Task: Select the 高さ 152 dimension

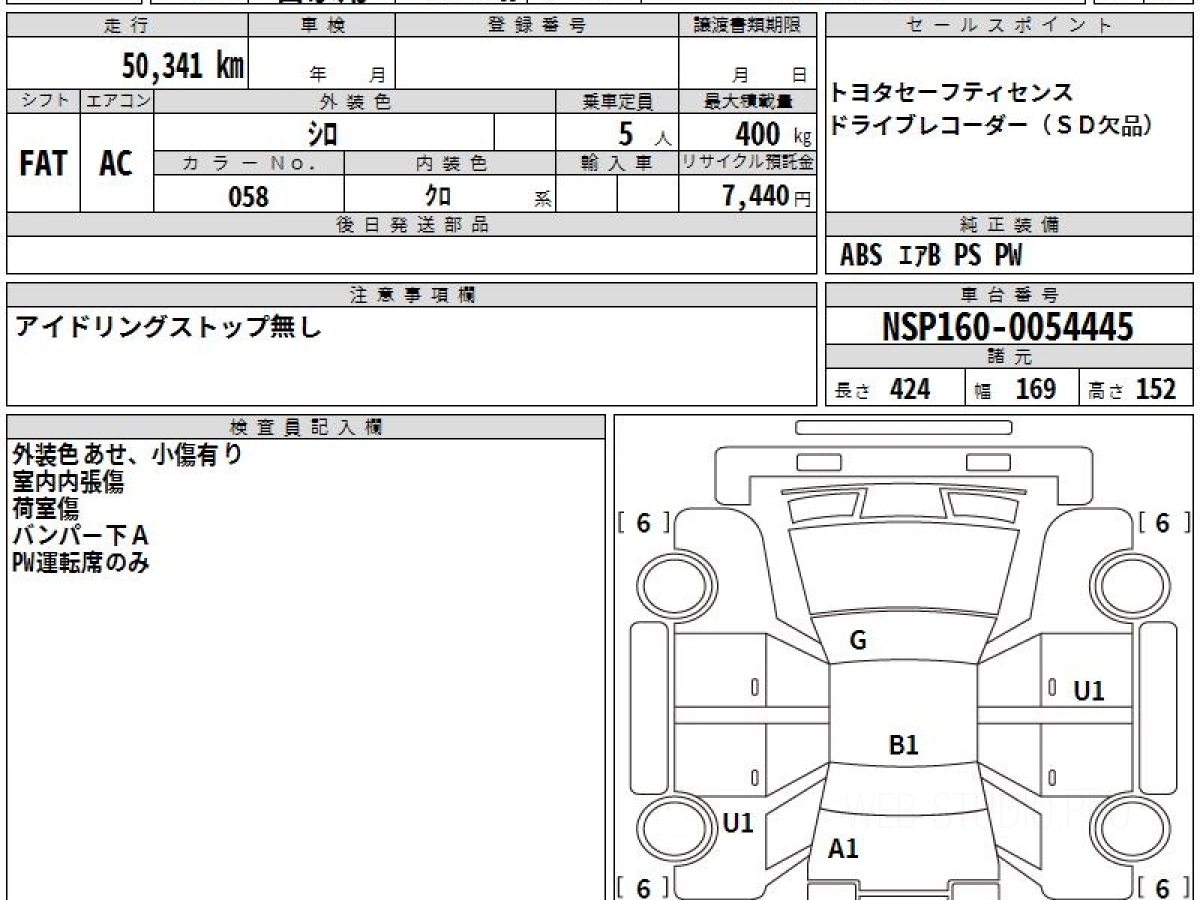Action: [1132, 389]
